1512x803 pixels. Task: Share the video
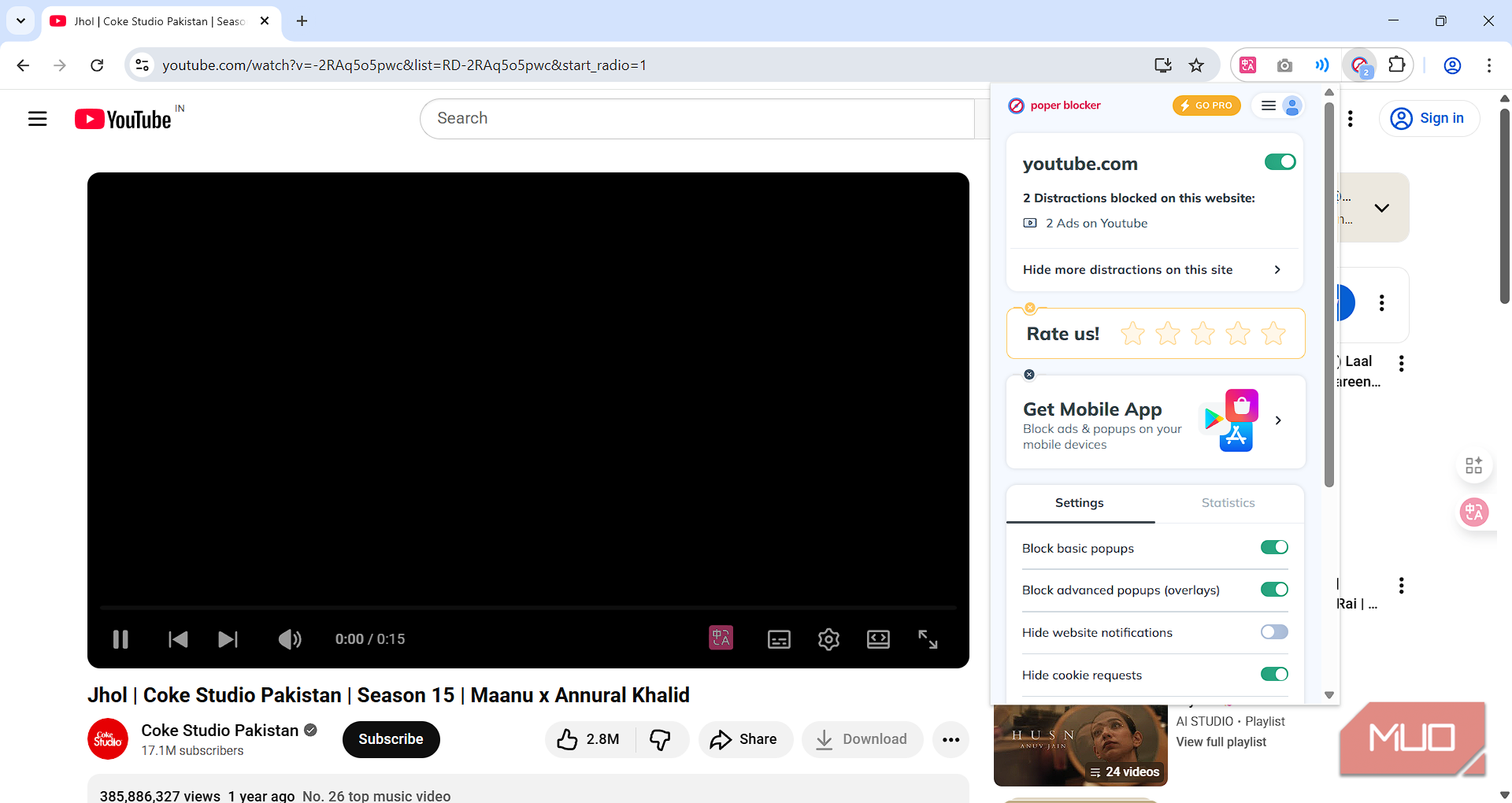(x=744, y=739)
